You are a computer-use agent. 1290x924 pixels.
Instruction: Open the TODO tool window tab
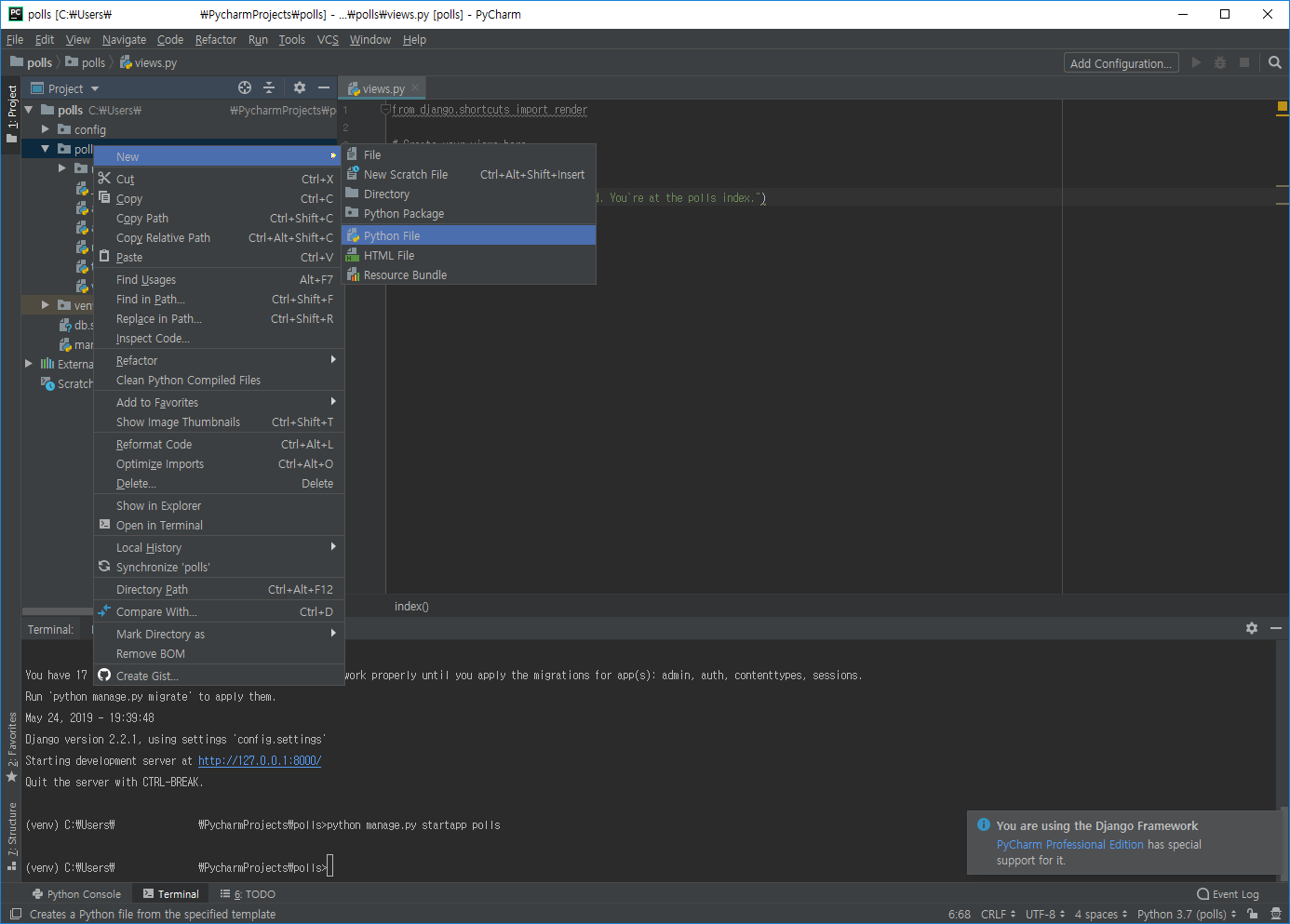248,894
